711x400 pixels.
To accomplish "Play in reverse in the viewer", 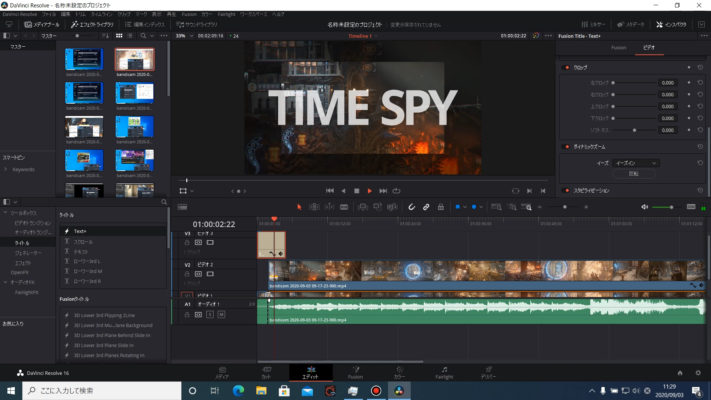I will point(343,191).
